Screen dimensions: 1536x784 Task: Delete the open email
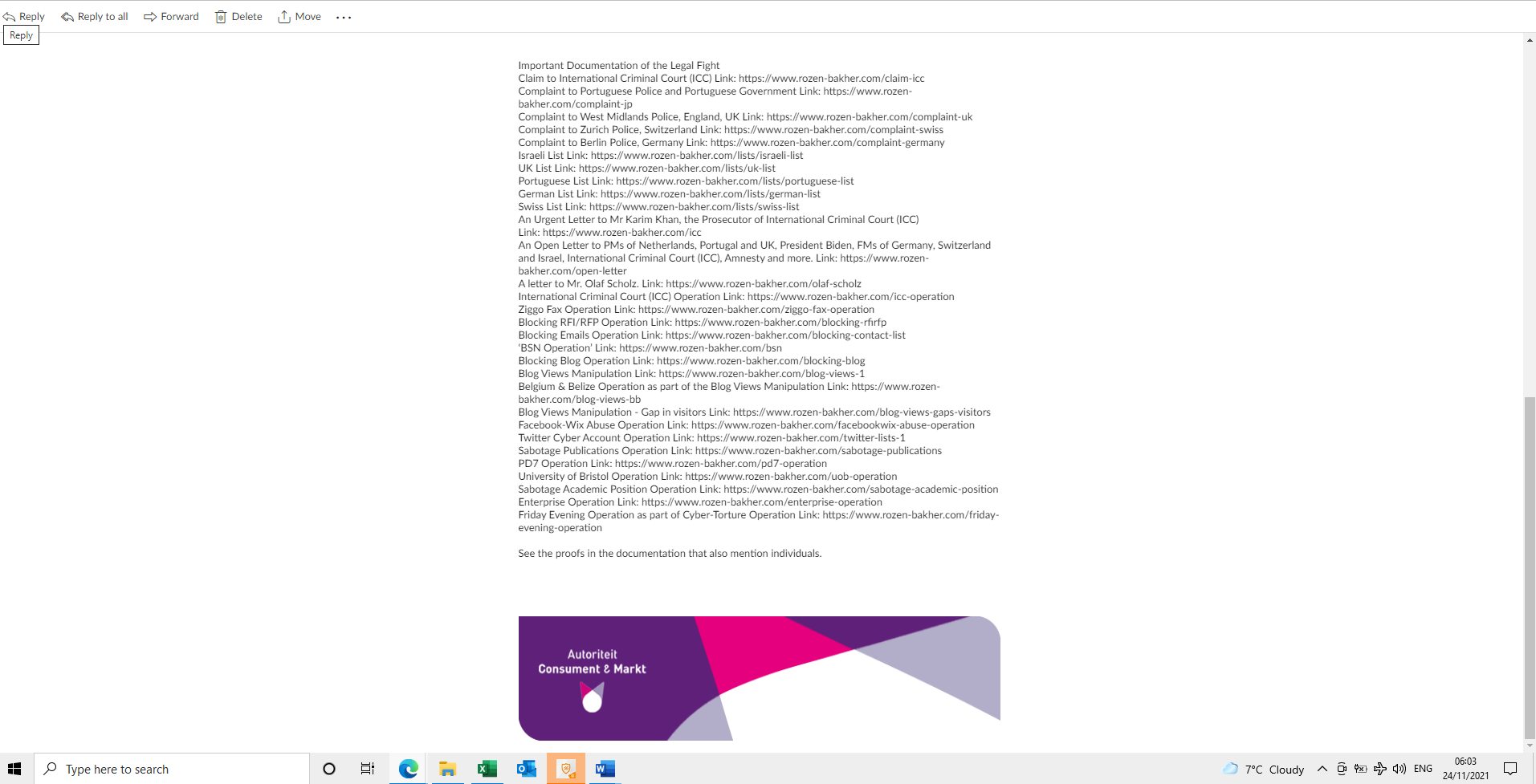[x=238, y=16]
